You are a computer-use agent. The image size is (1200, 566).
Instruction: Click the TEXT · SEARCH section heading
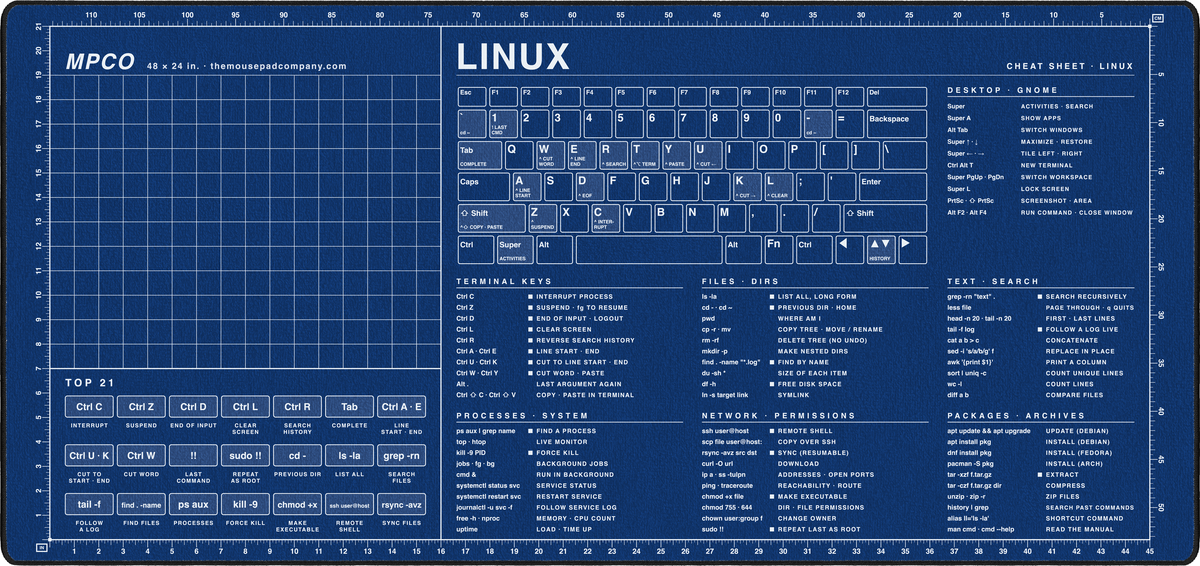pos(993,282)
